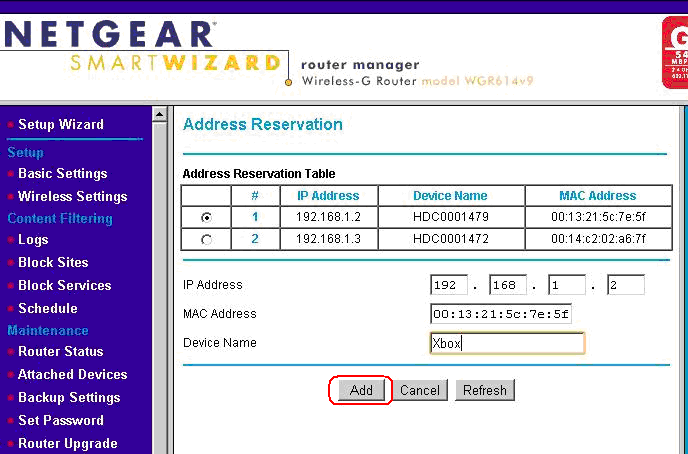The height and width of the screenshot is (454, 688).
Task: Click the Setup section heading in the sidebar
Action: [x=25, y=152]
